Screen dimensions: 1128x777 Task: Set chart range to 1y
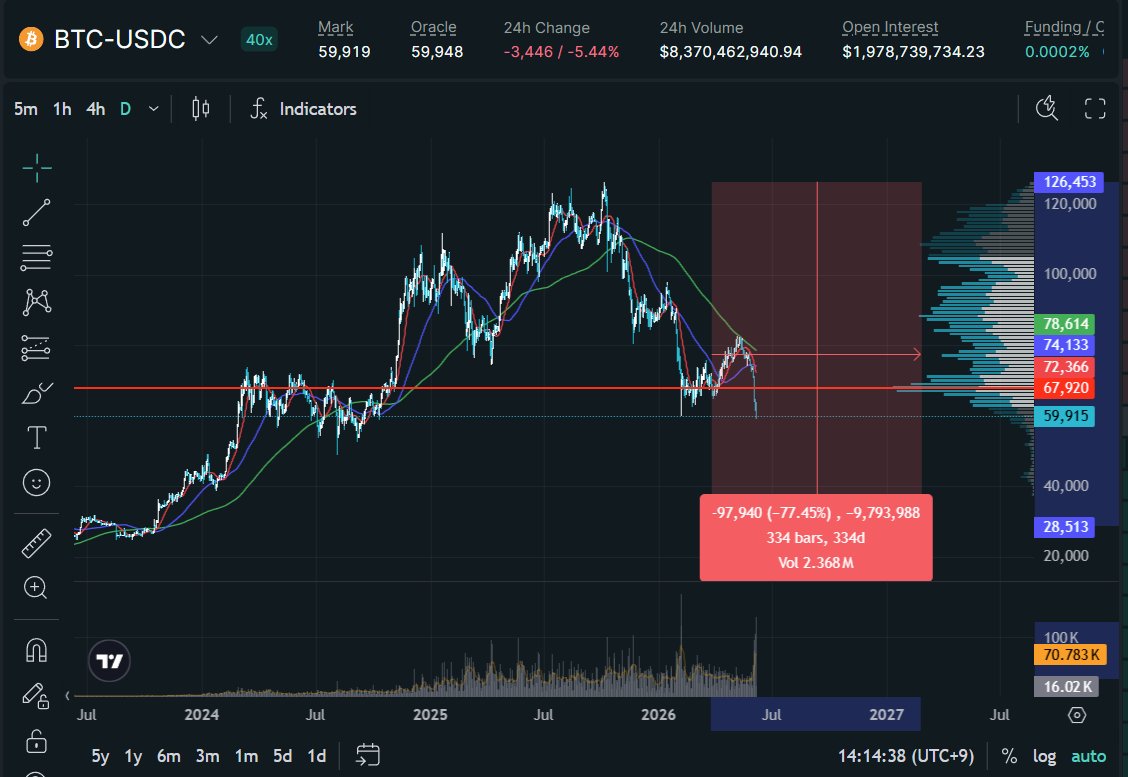coord(133,756)
